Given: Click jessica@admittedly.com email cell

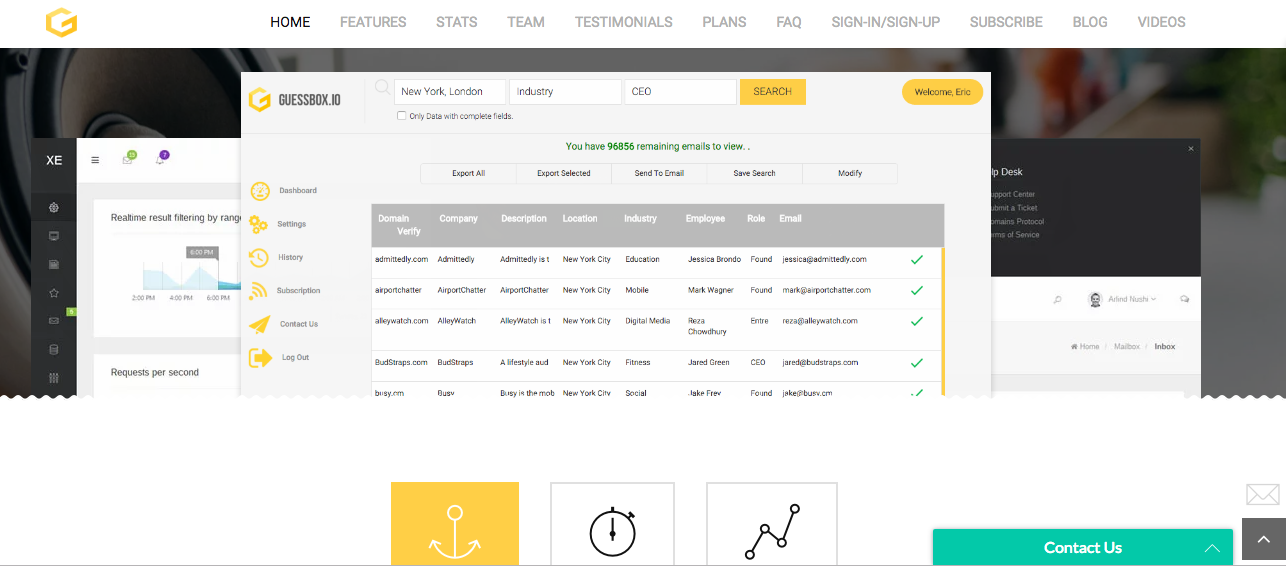Looking at the screenshot, I should click(x=824, y=259).
